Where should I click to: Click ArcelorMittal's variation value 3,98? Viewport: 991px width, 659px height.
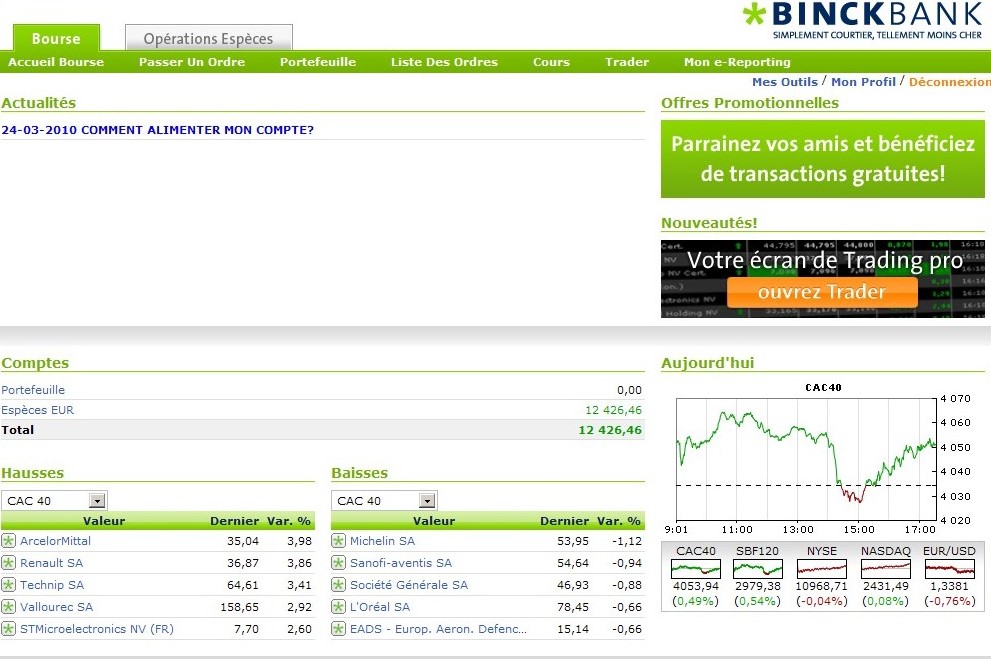[300, 541]
